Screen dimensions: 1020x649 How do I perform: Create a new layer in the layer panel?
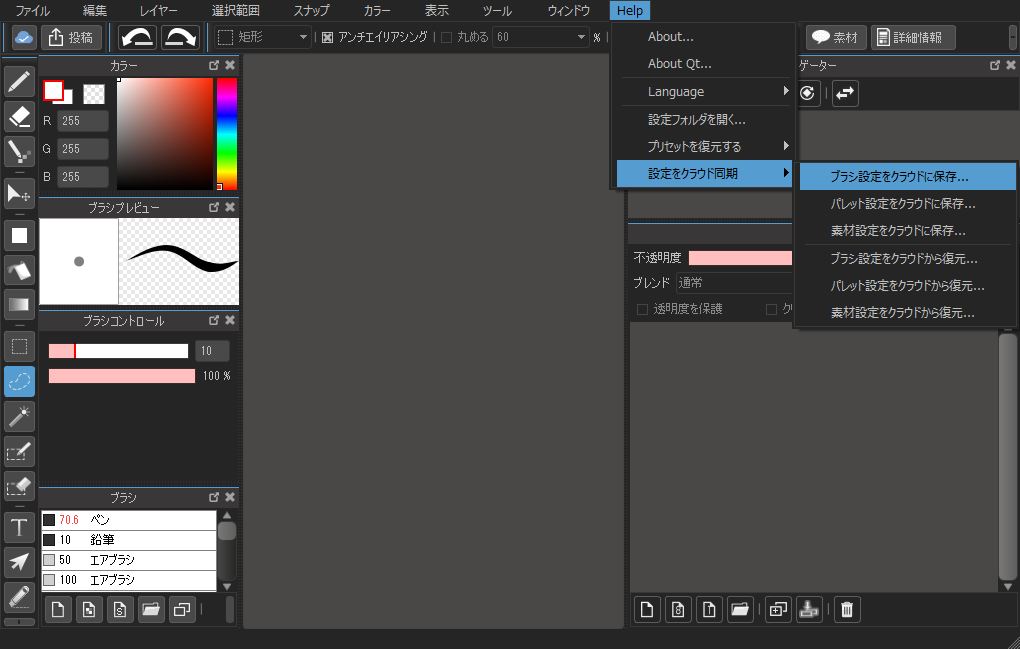click(x=647, y=609)
